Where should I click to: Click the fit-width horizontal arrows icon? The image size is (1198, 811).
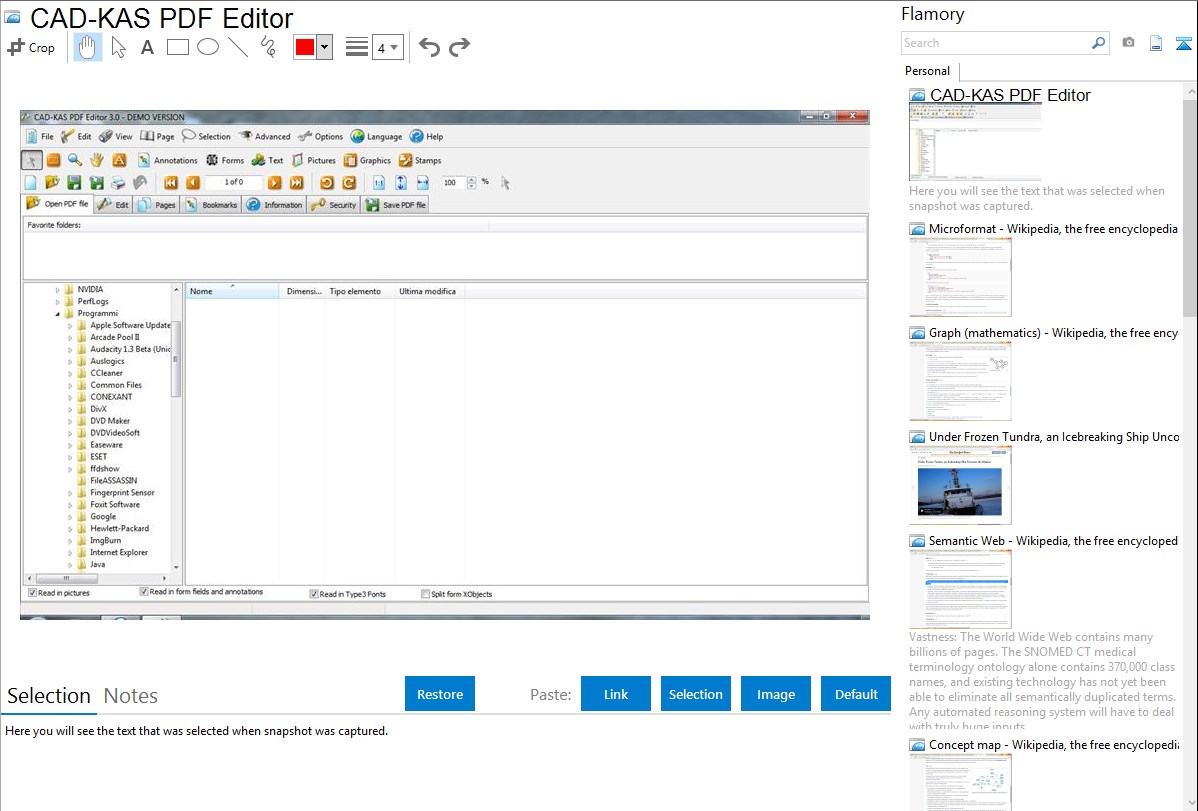(423, 183)
